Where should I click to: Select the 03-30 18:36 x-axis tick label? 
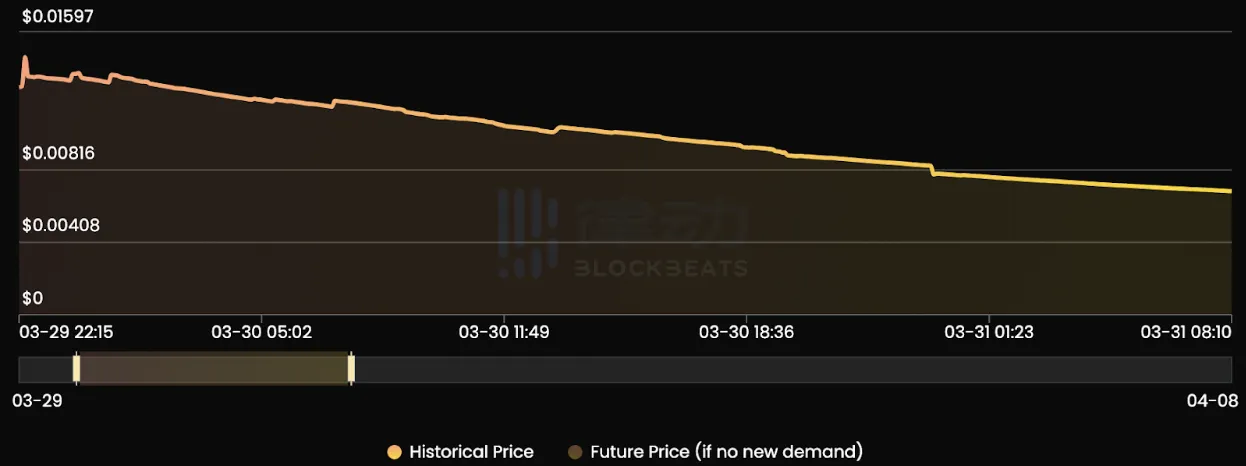746,331
